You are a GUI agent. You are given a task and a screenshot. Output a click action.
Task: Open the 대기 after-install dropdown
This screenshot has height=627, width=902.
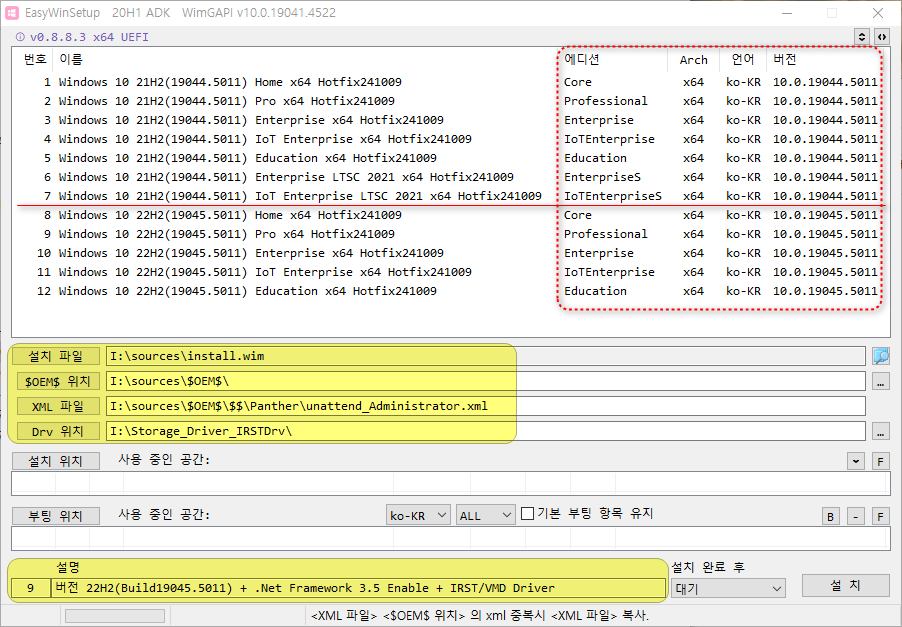pyautogui.click(x=728, y=588)
